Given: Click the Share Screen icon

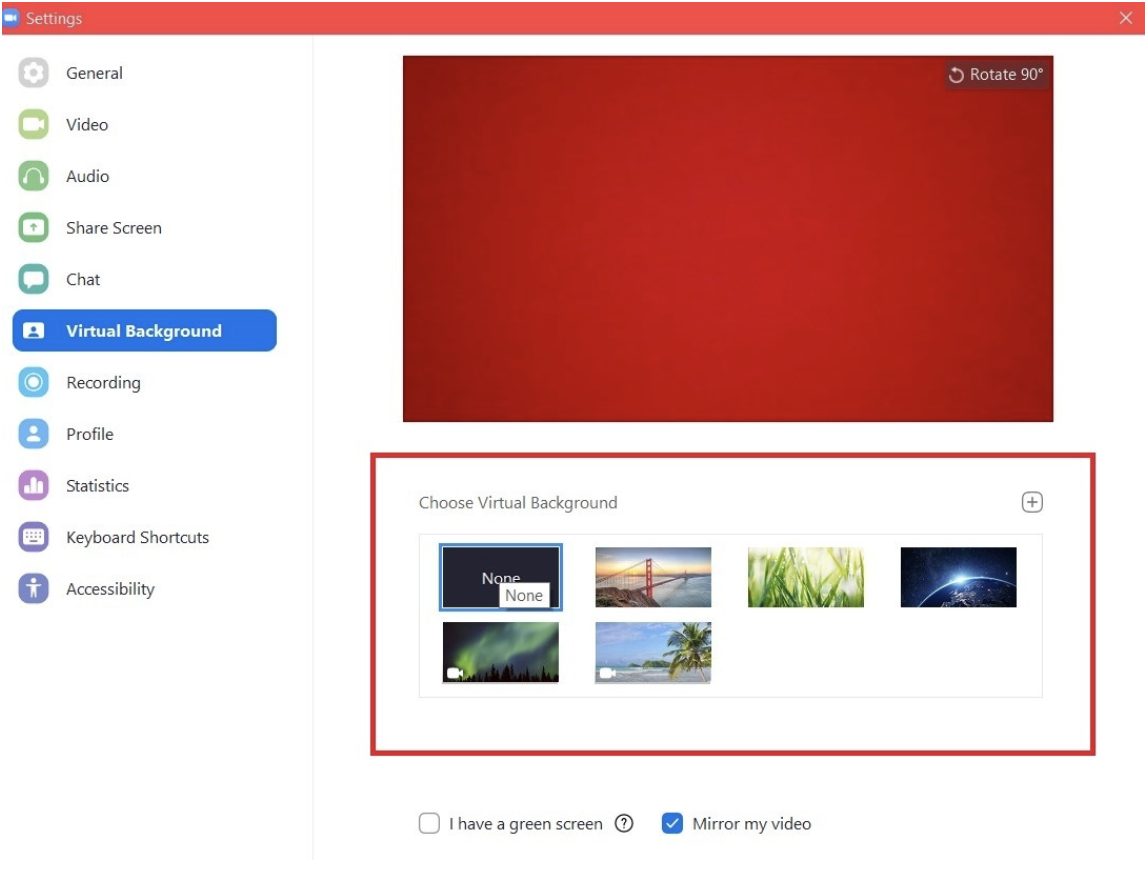Looking at the screenshot, I should tap(35, 227).
